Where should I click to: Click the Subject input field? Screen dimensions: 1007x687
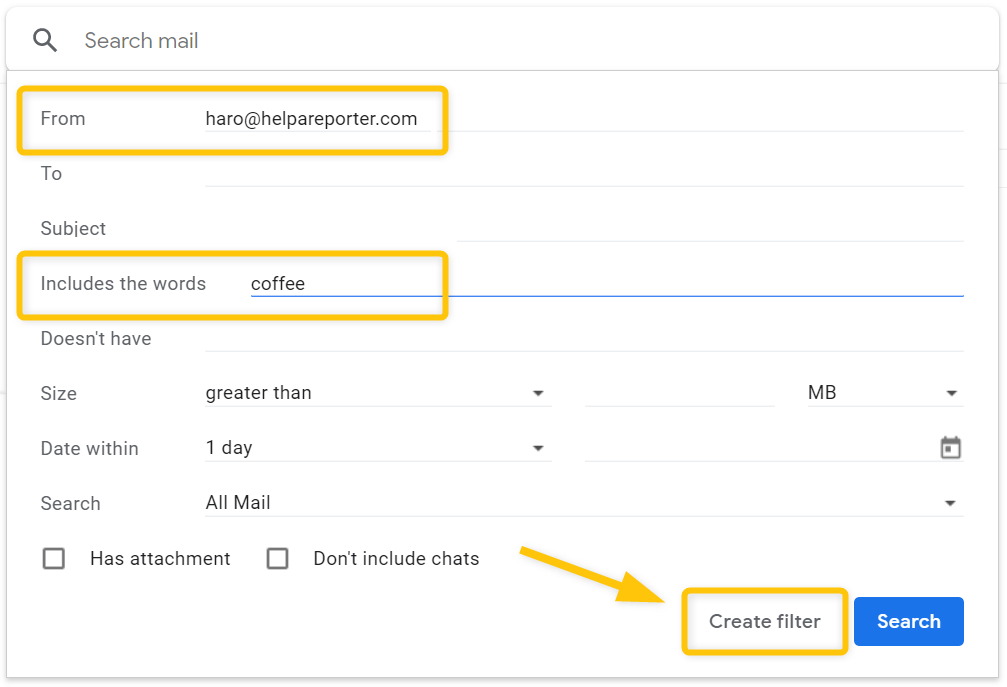coord(584,229)
